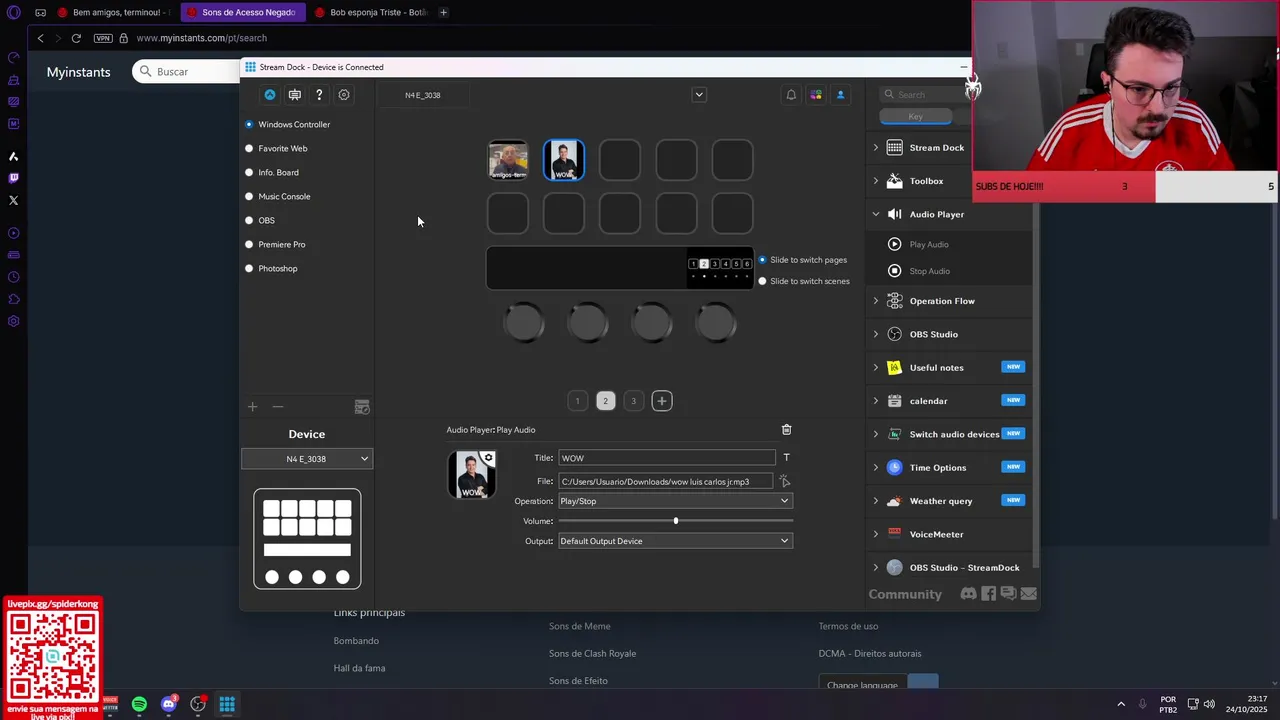Switch to page 1 tab
Viewport: 1280px width, 720px height.
tap(577, 401)
